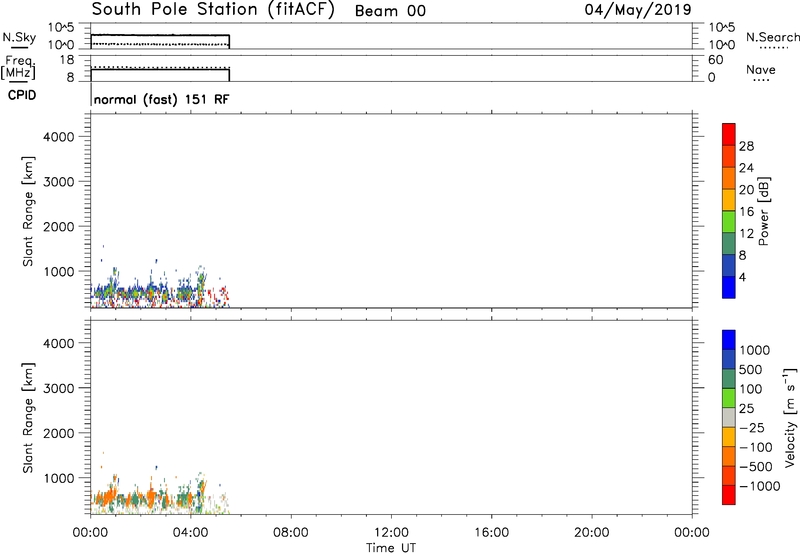Click the 04:00 time axis label
Image resolution: width=800 pixels, height=554 pixels.
coord(191,533)
